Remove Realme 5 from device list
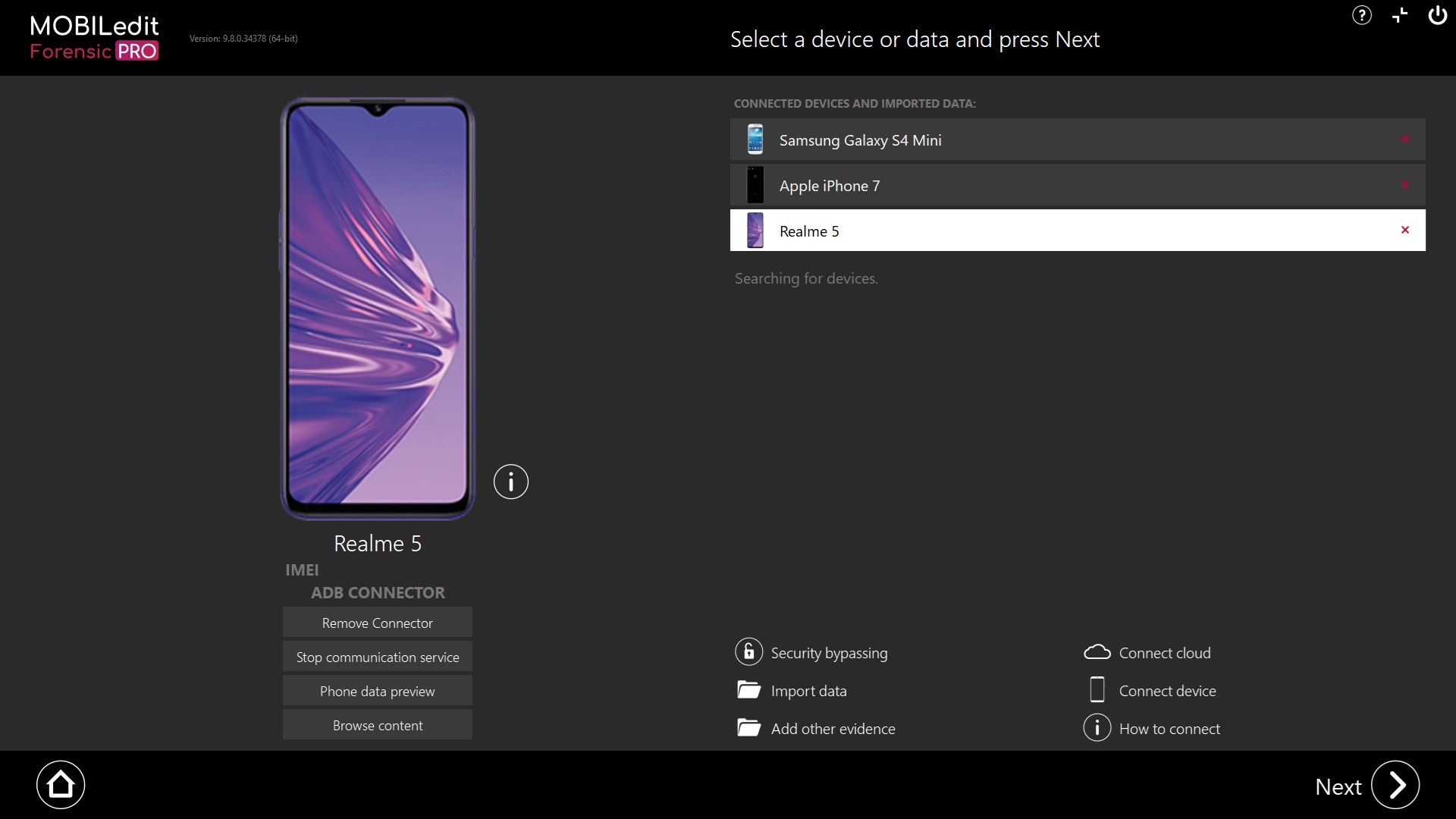Screen dimensions: 1456x819 coord(1405,231)
